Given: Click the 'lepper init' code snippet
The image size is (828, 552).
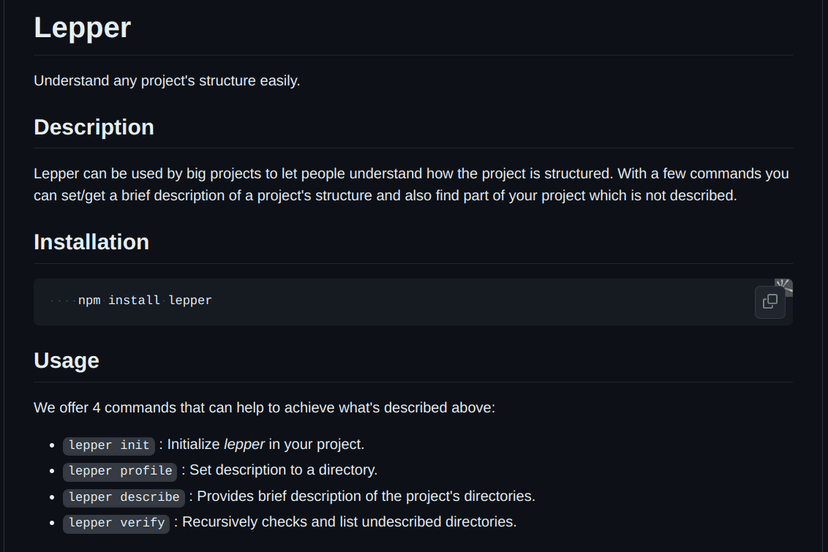Looking at the screenshot, I should (x=109, y=445).
